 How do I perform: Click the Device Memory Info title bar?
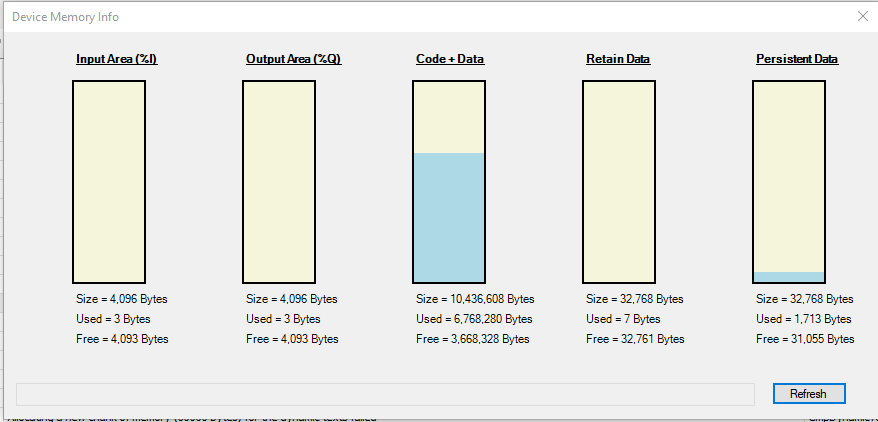pos(400,16)
